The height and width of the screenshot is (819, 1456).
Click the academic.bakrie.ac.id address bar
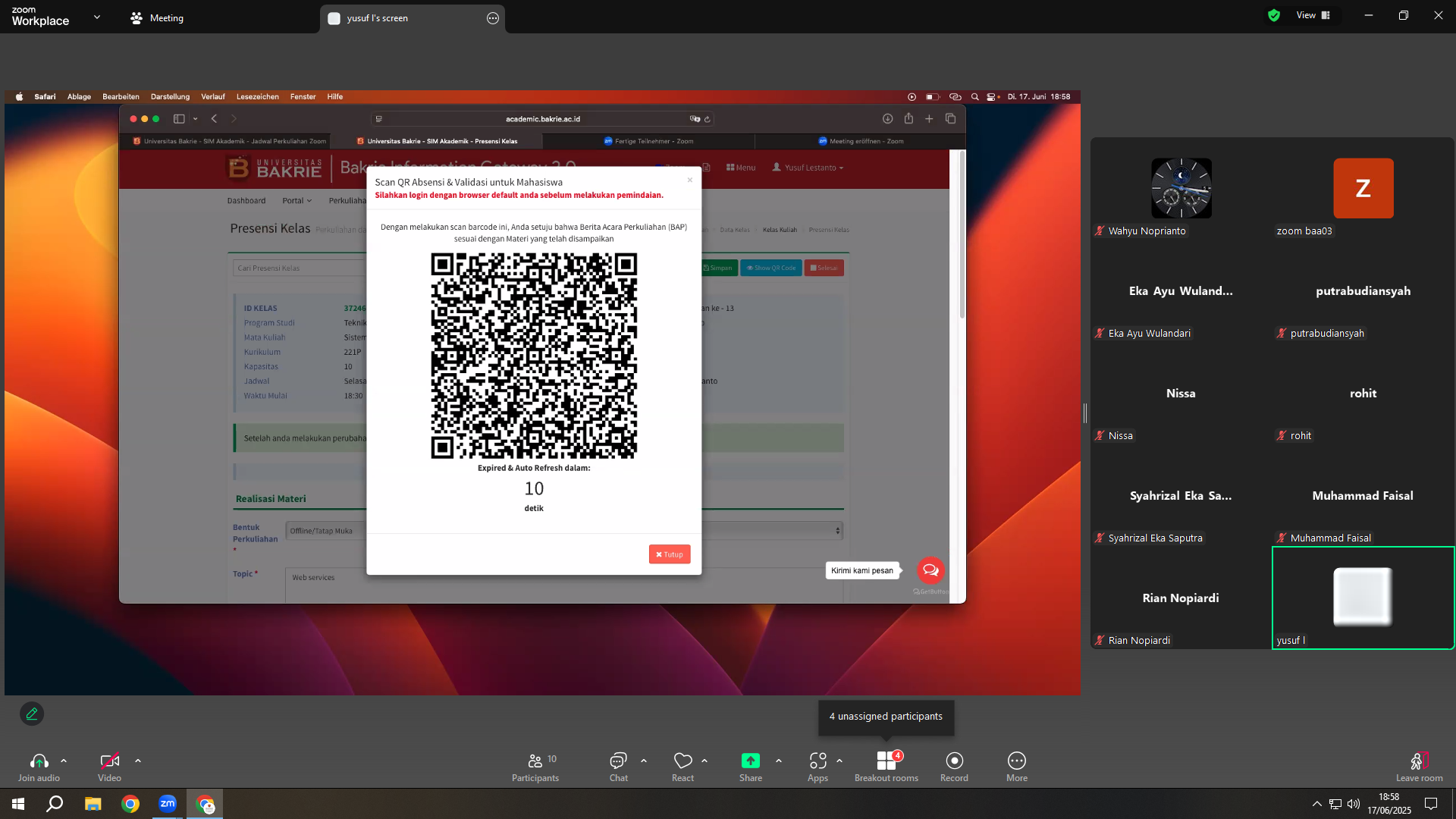click(x=542, y=119)
